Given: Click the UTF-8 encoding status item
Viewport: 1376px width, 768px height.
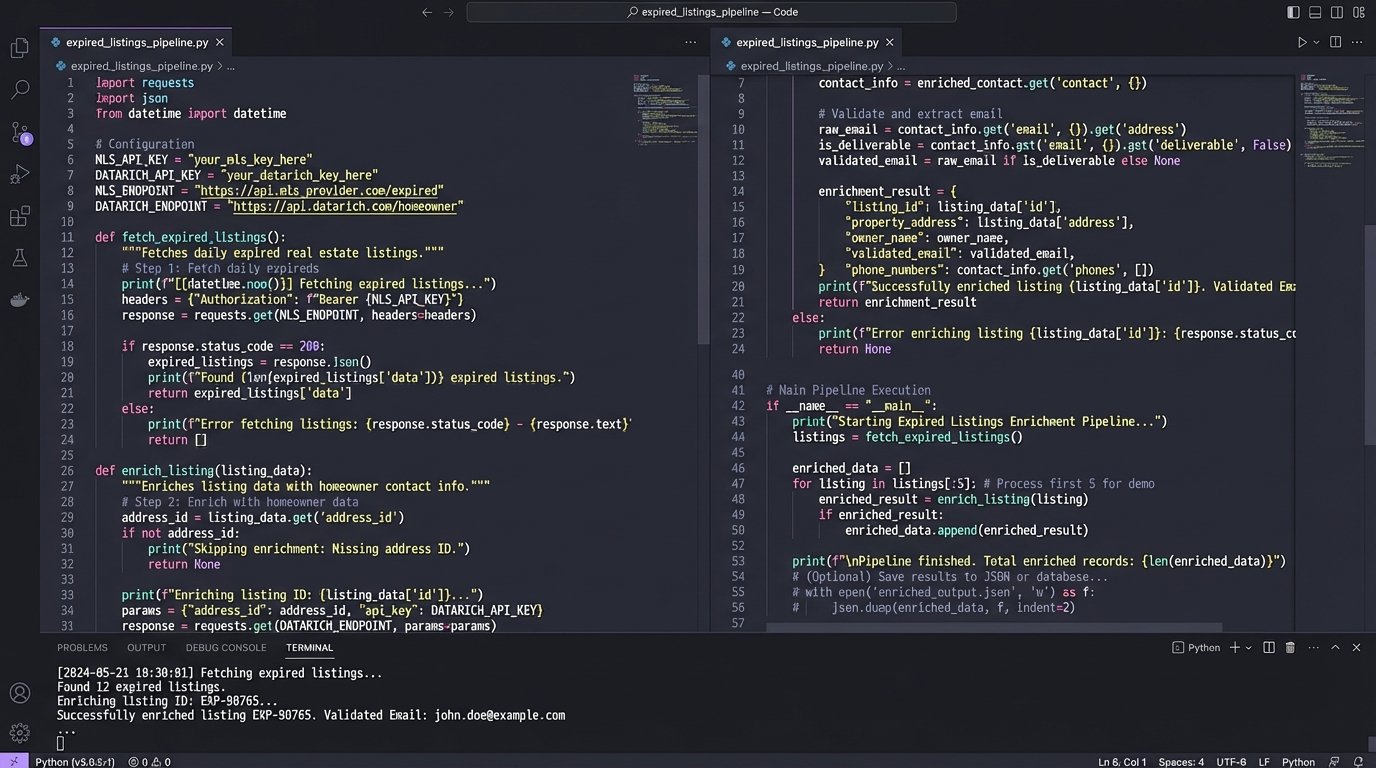Looking at the screenshot, I should click(1231, 762).
